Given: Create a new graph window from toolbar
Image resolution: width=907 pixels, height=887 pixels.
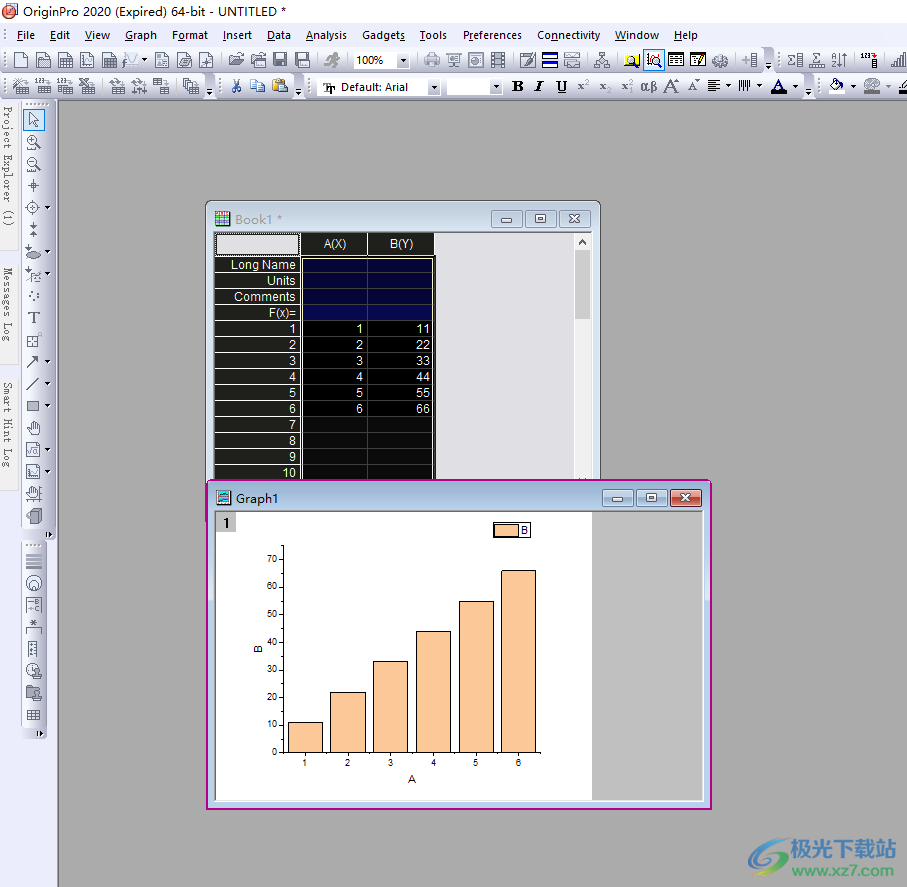Looking at the screenshot, I should coord(87,60).
